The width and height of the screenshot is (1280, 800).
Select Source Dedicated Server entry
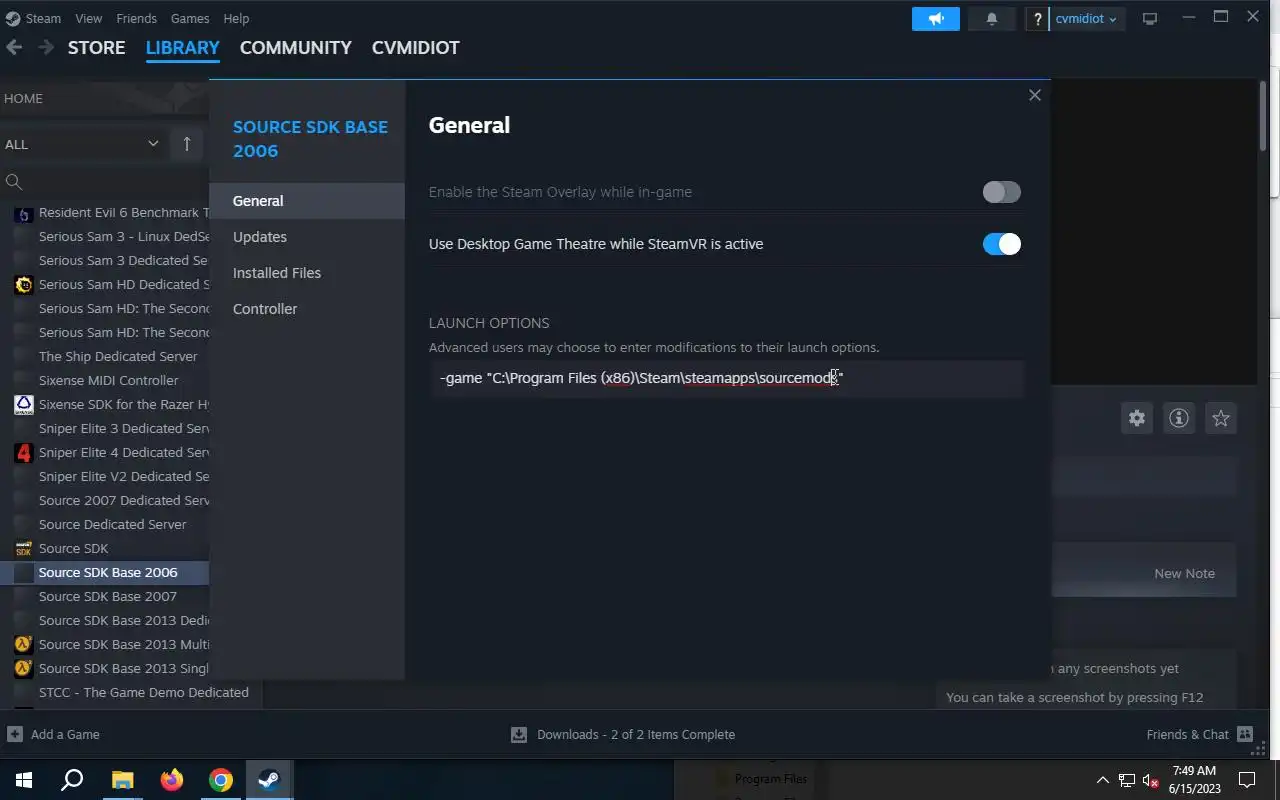(x=112, y=524)
